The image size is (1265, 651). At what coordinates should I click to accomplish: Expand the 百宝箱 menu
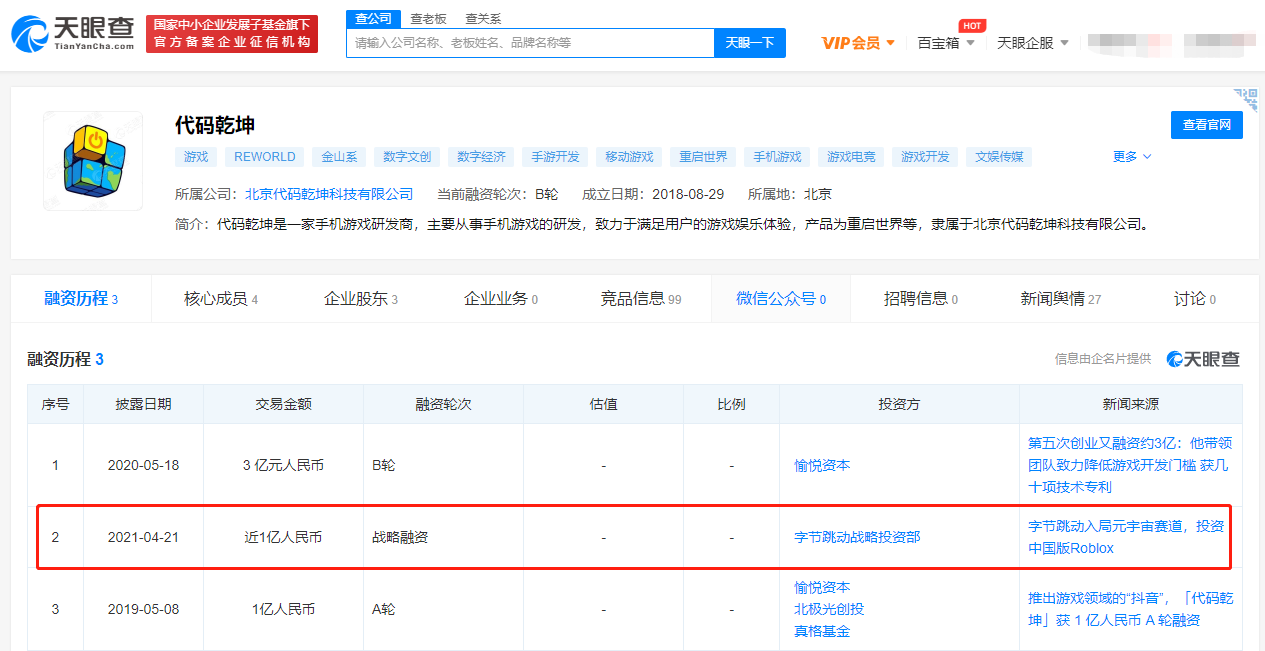point(946,43)
